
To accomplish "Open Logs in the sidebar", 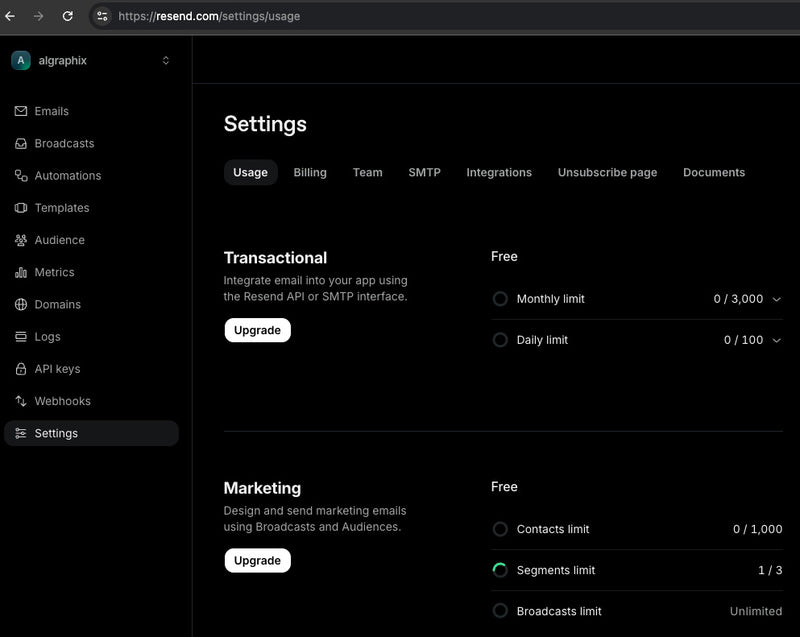I will coord(91,337).
